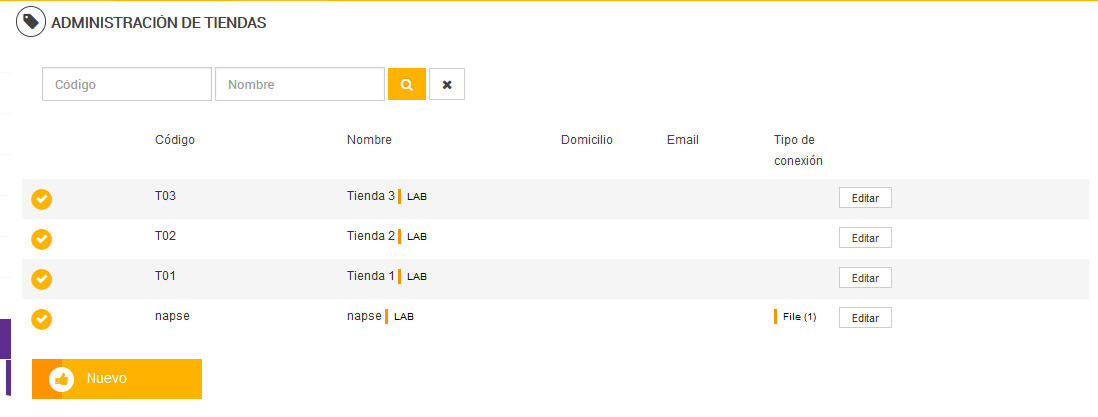
Task: Click the thumbs-up icon on Nuevo
Action: pyautogui.click(x=62, y=379)
